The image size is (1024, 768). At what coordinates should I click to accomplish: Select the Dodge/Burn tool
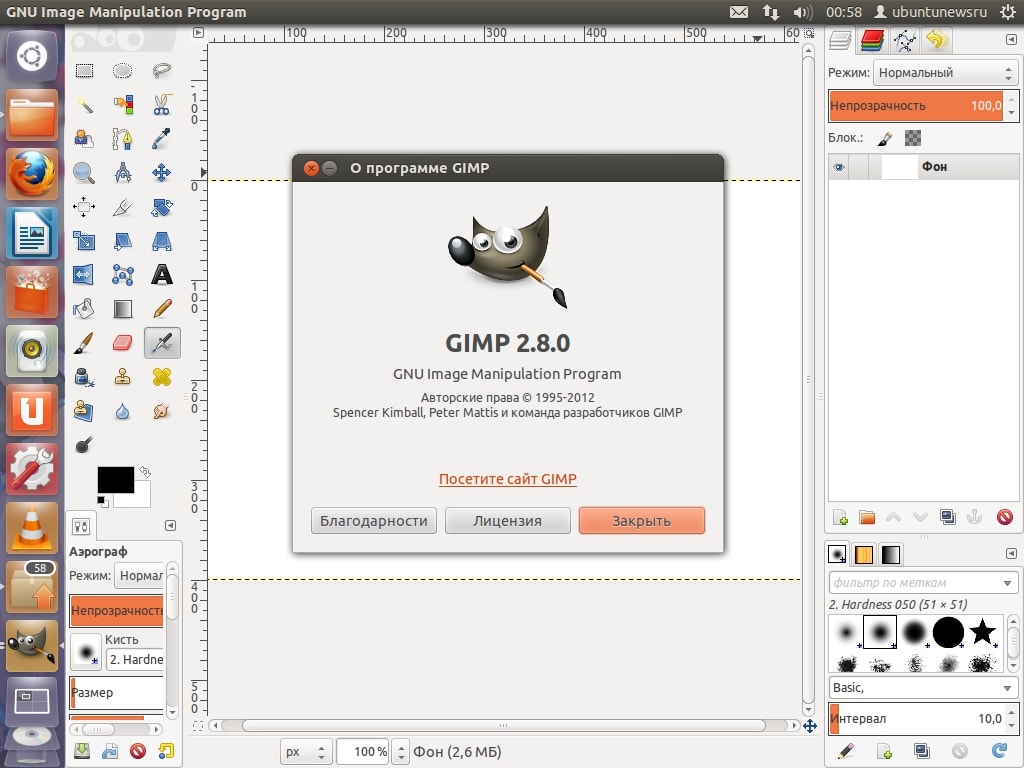pos(84,445)
